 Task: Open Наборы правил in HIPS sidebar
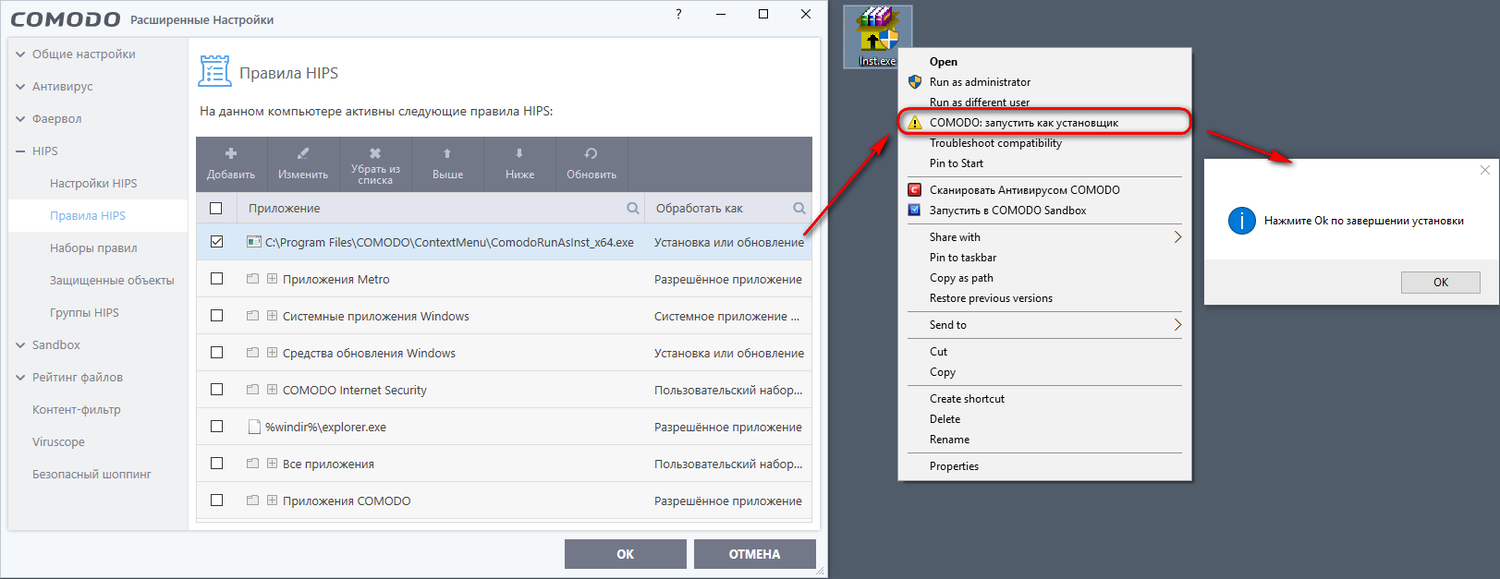[x=93, y=248]
